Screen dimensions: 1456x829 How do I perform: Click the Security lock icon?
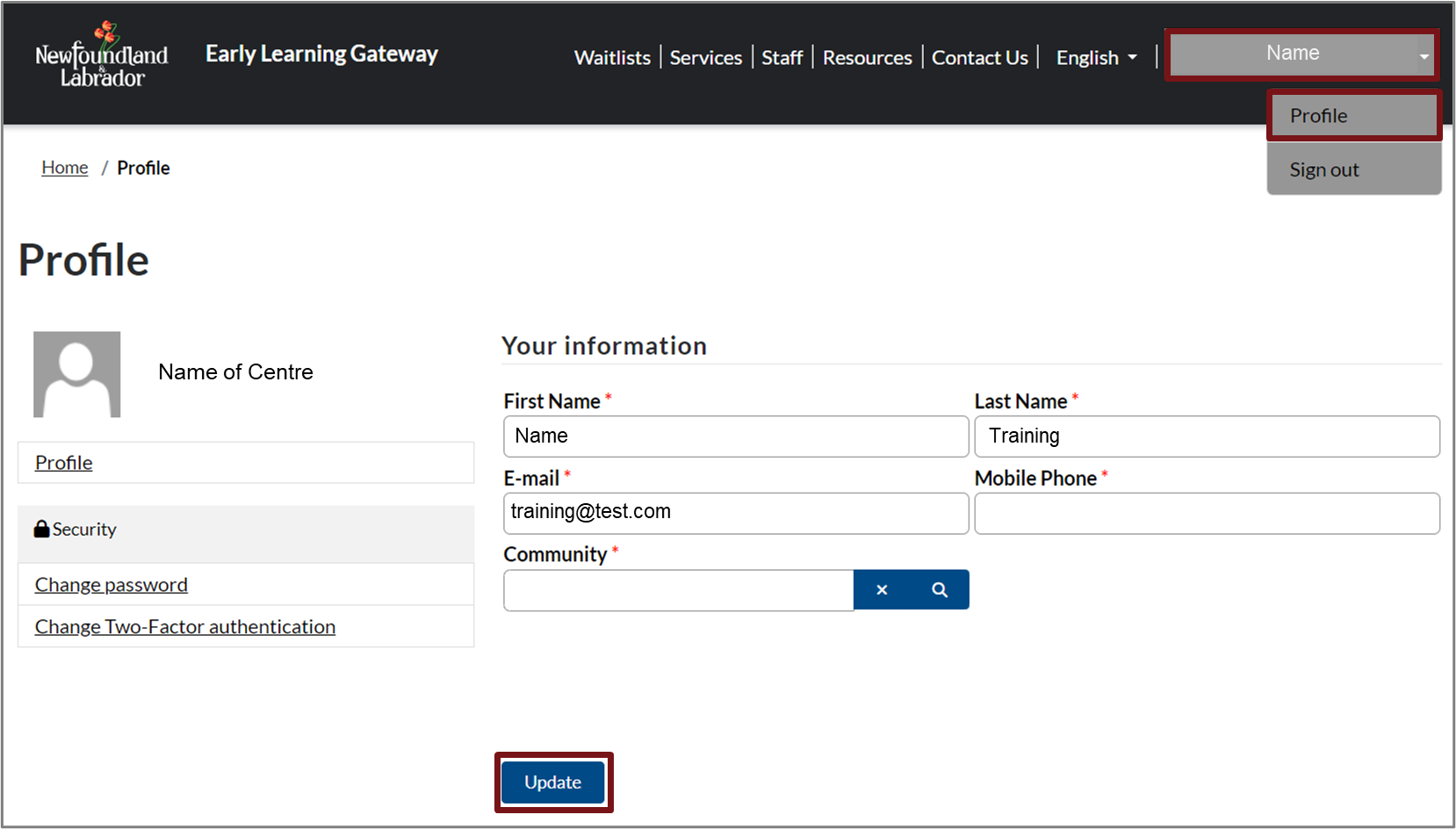coord(41,529)
